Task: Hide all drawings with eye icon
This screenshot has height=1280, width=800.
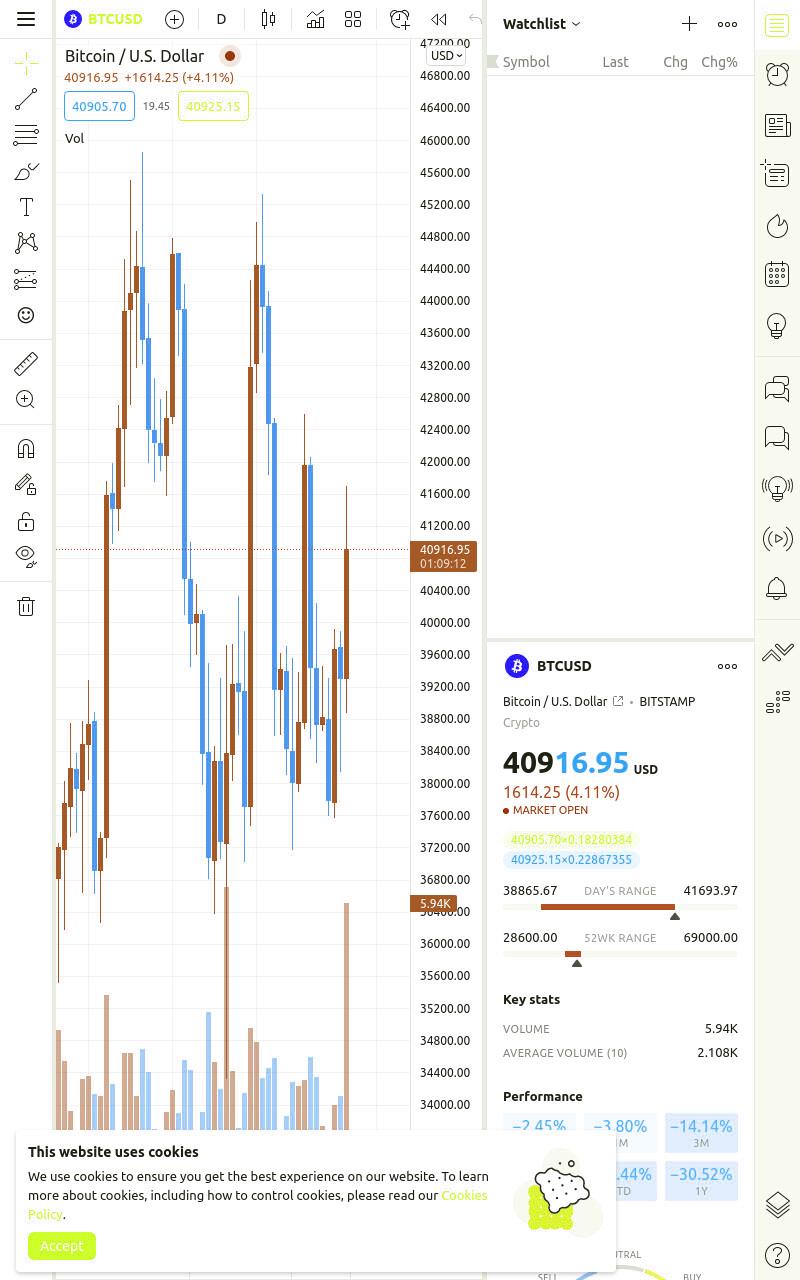Action: 26,556
